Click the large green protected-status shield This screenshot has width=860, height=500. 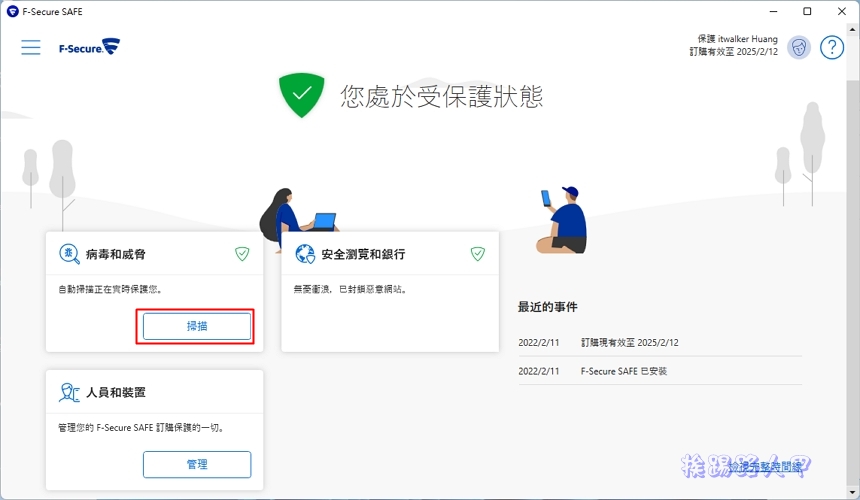pyautogui.click(x=301, y=95)
